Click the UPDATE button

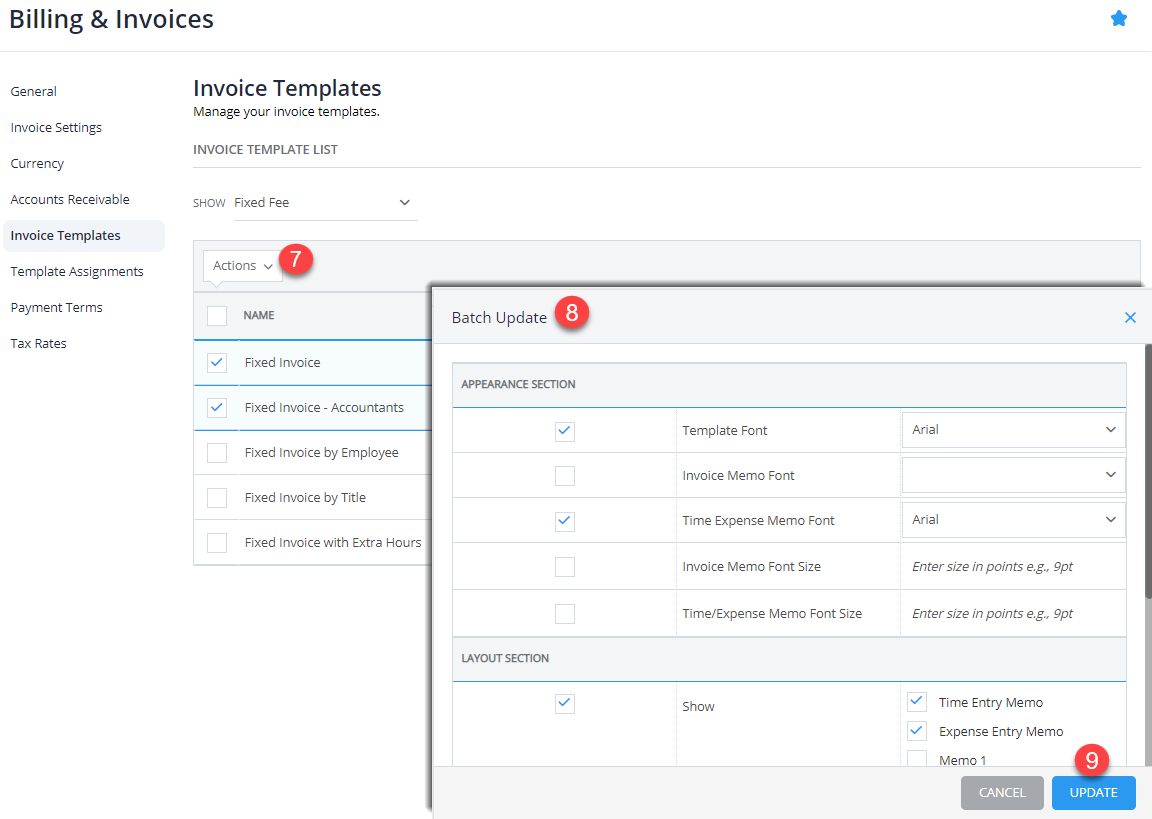pyautogui.click(x=1093, y=792)
